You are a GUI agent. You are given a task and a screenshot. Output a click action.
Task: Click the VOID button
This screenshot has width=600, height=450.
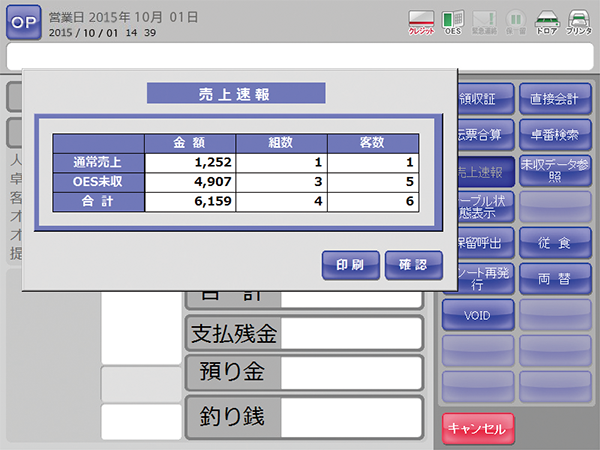click(x=478, y=315)
